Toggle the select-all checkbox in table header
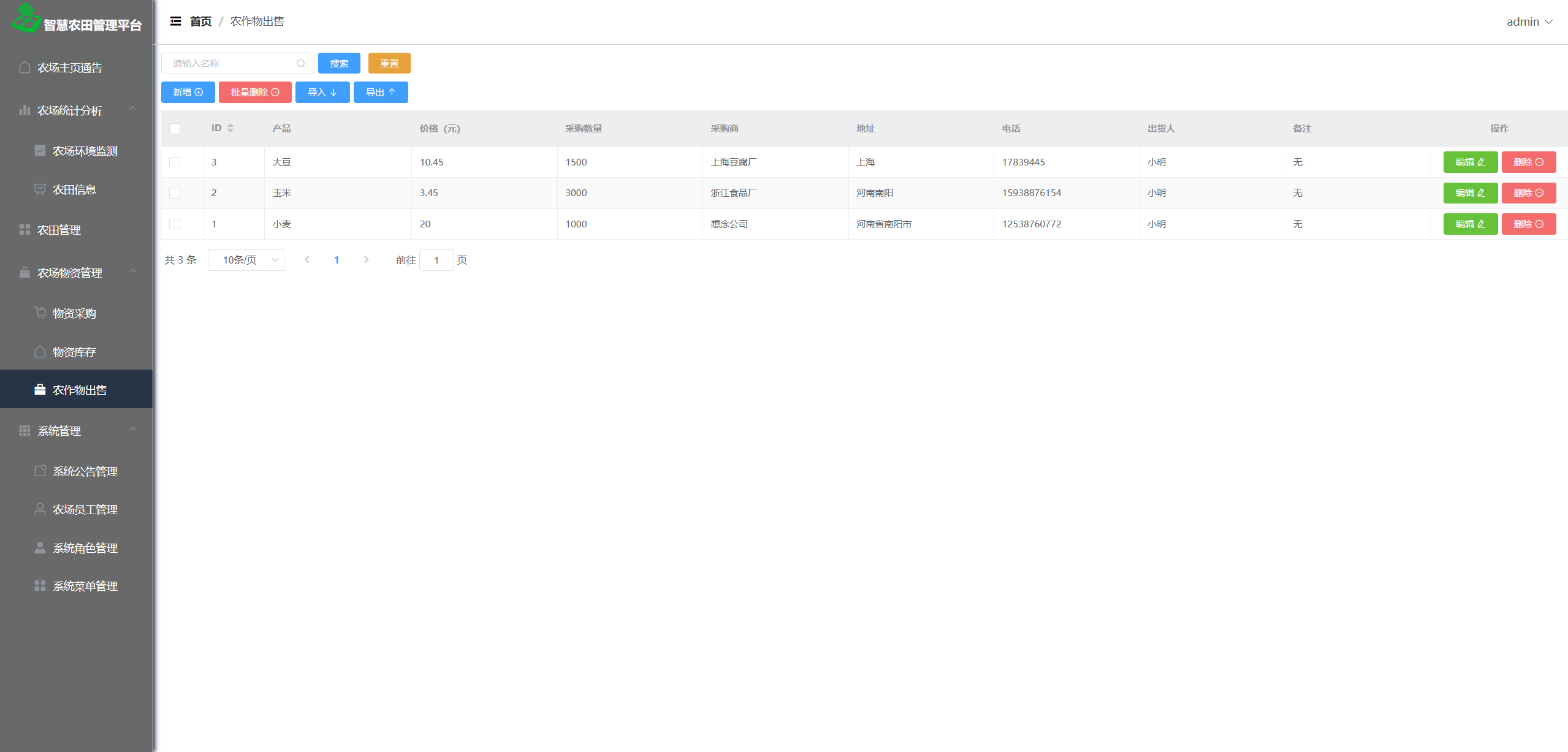This screenshot has width=1568, height=752. [x=175, y=129]
